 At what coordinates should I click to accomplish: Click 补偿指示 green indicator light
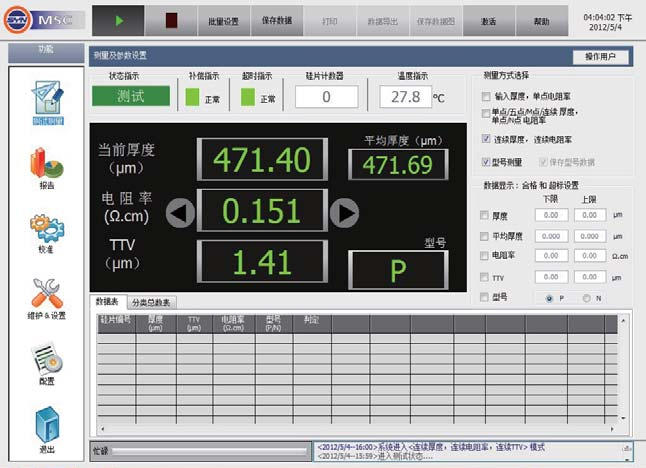[x=192, y=97]
